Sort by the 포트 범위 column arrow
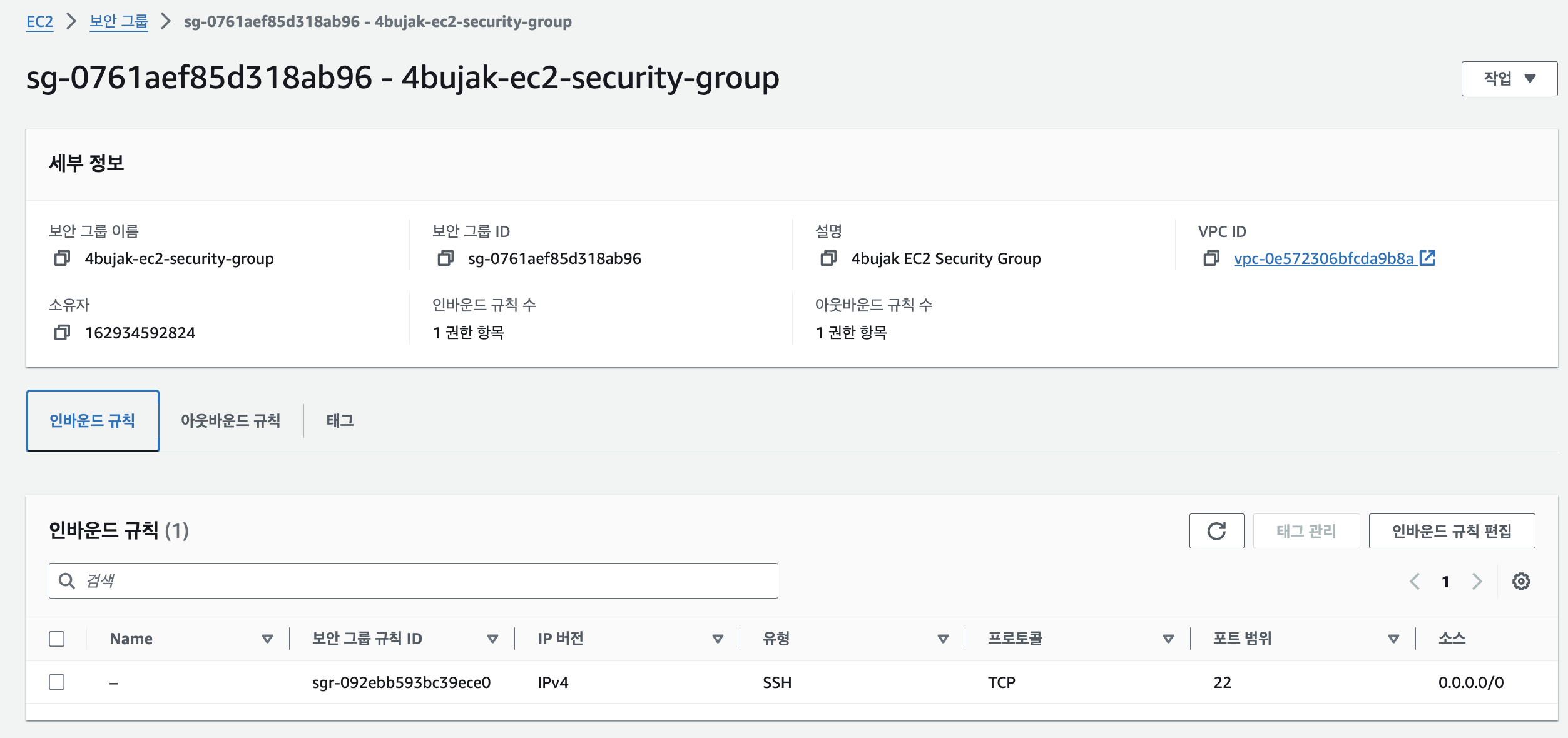1568x738 pixels. (x=1393, y=639)
